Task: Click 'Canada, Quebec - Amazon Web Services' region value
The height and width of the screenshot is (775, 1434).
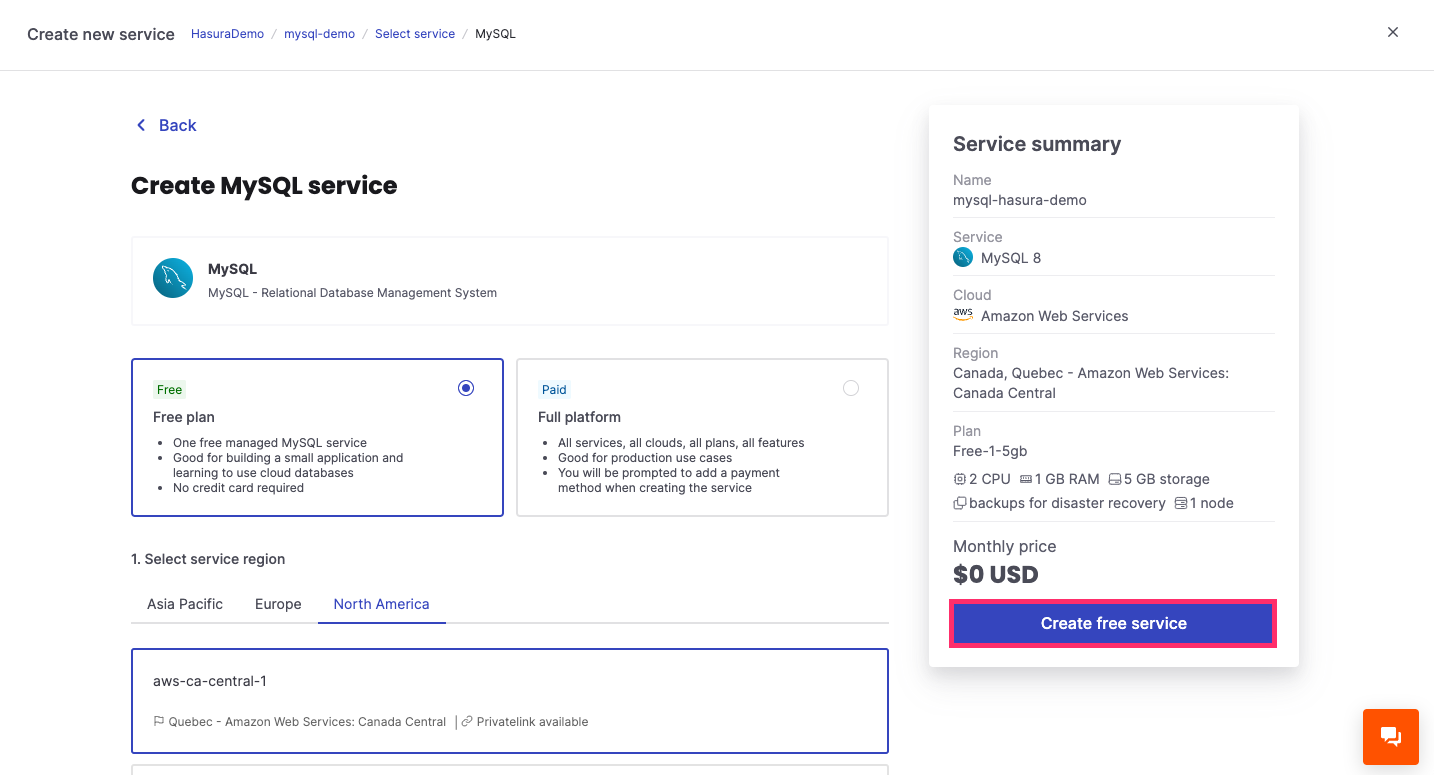Action: tap(1091, 383)
